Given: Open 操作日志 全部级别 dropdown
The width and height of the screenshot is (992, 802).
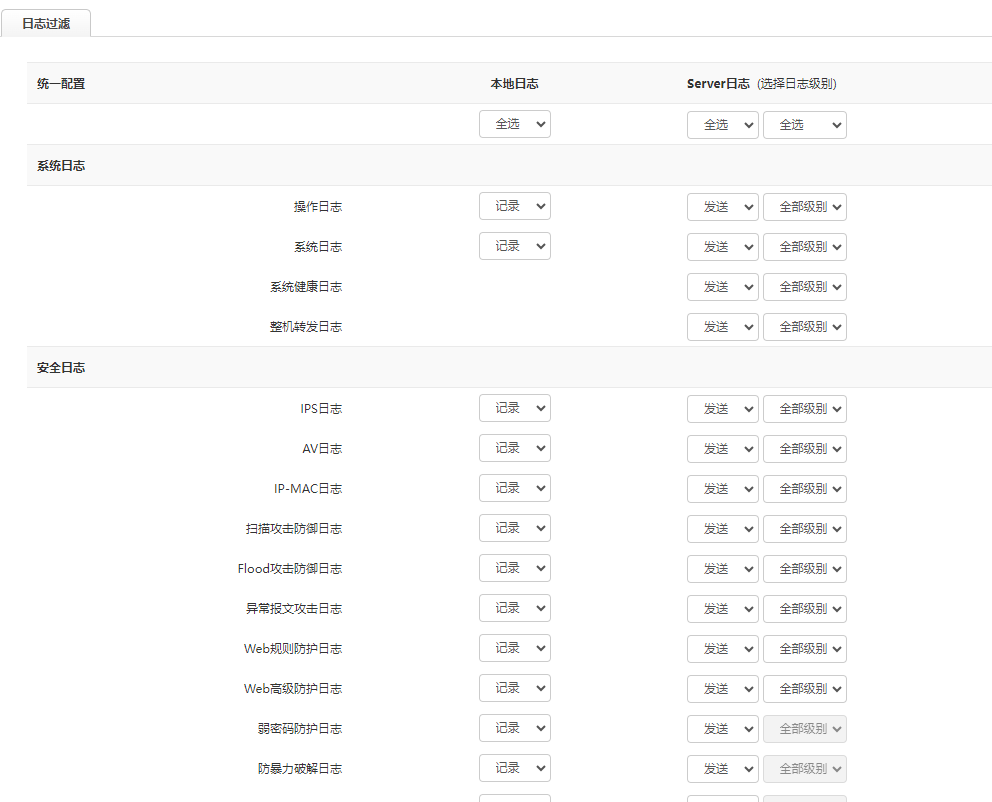Looking at the screenshot, I should 805,207.
